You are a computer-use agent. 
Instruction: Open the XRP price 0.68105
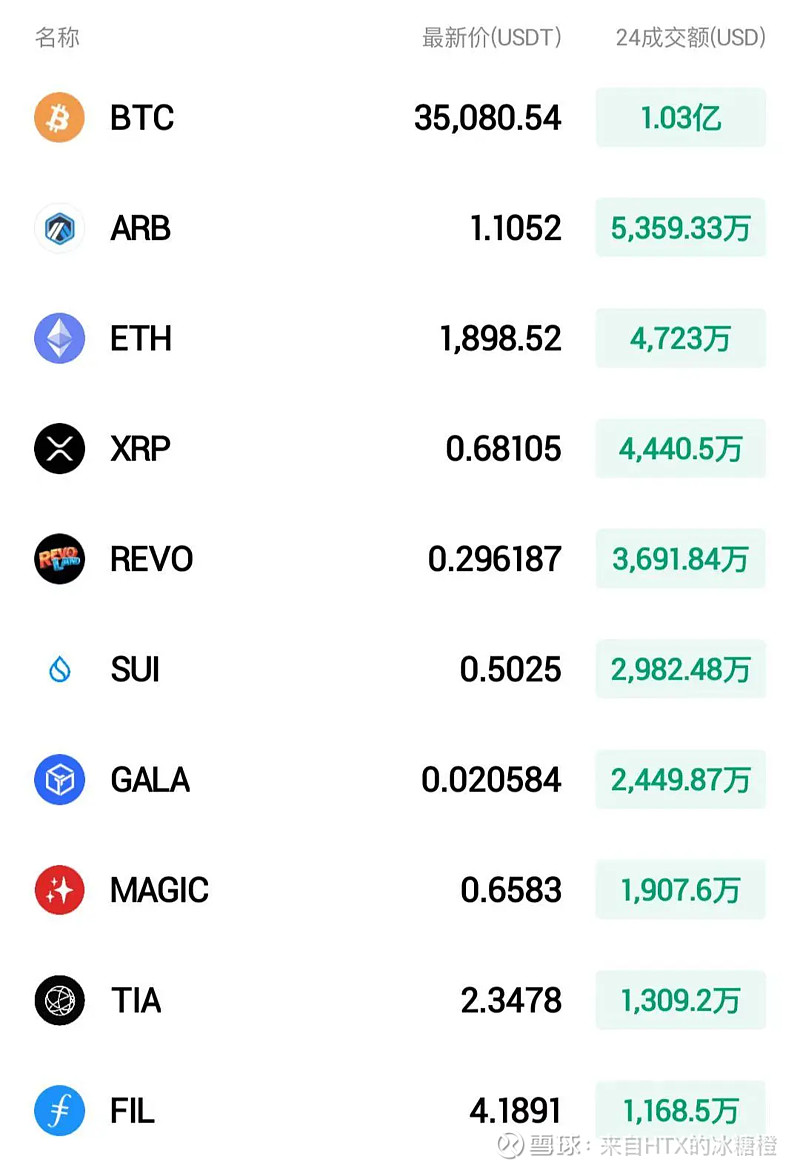pyautogui.click(x=504, y=448)
